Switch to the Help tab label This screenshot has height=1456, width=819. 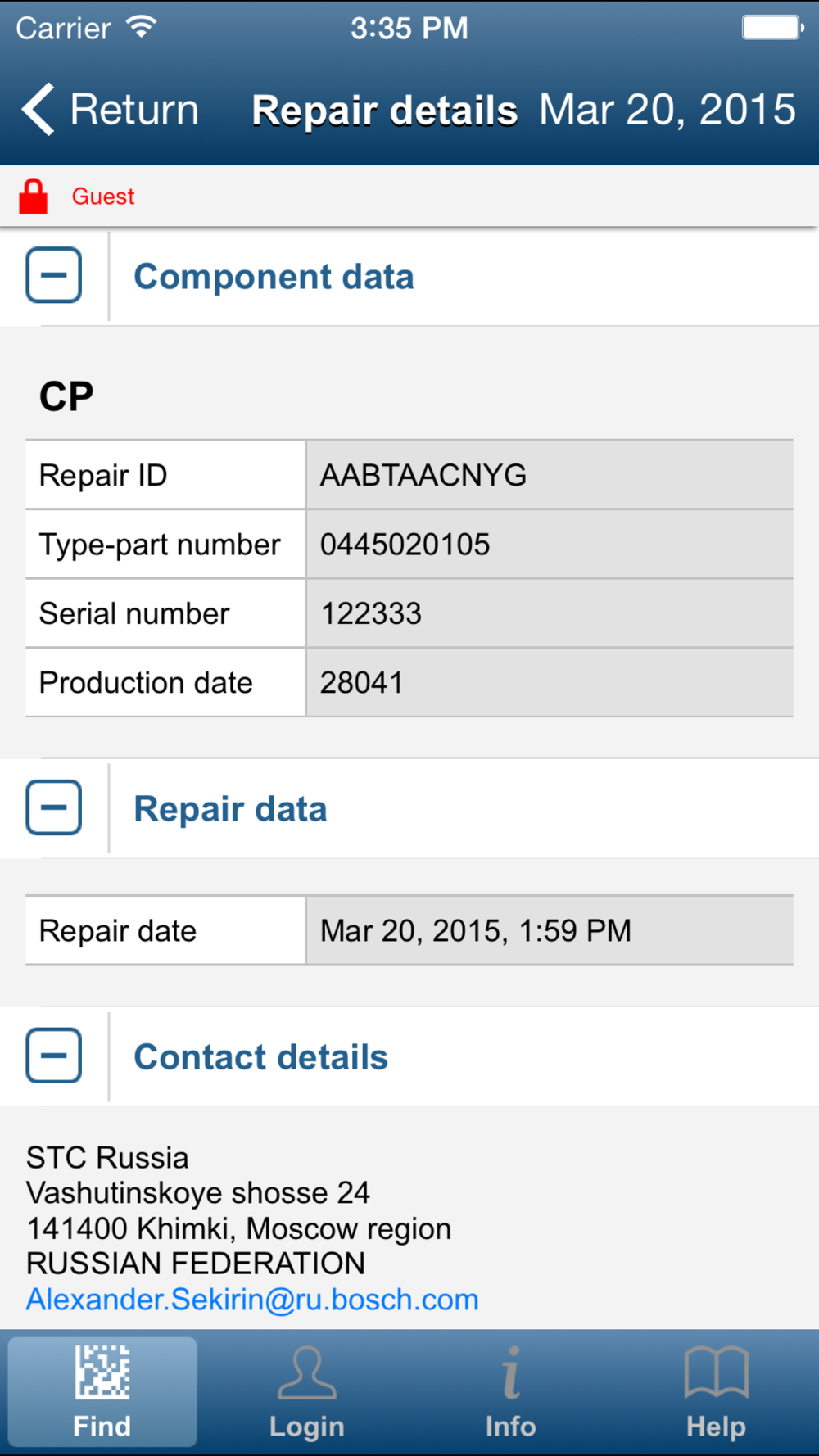(x=716, y=1427)
